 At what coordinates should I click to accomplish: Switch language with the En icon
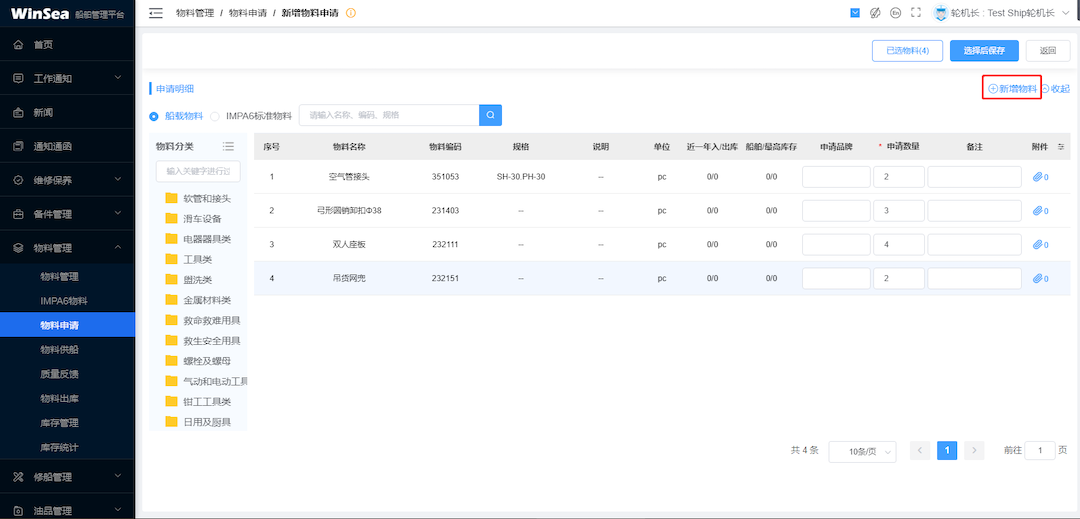coord(895,12)
